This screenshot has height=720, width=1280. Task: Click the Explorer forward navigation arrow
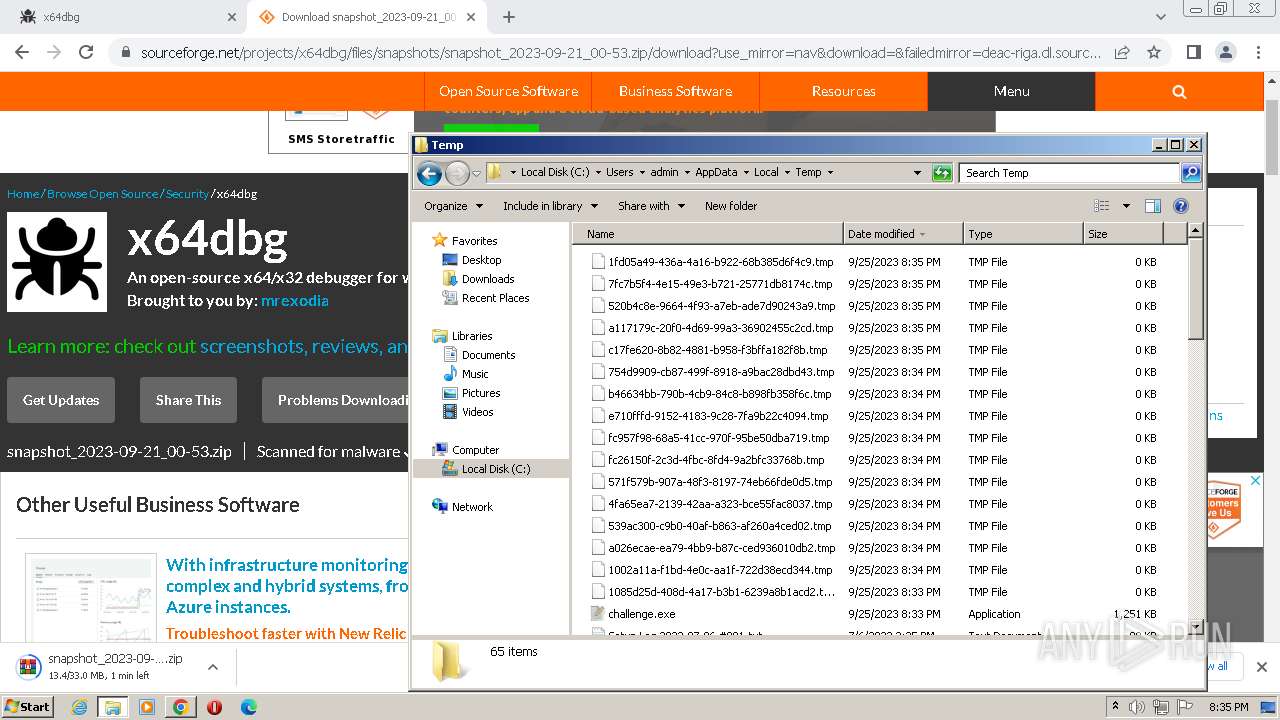pos(457,173)
